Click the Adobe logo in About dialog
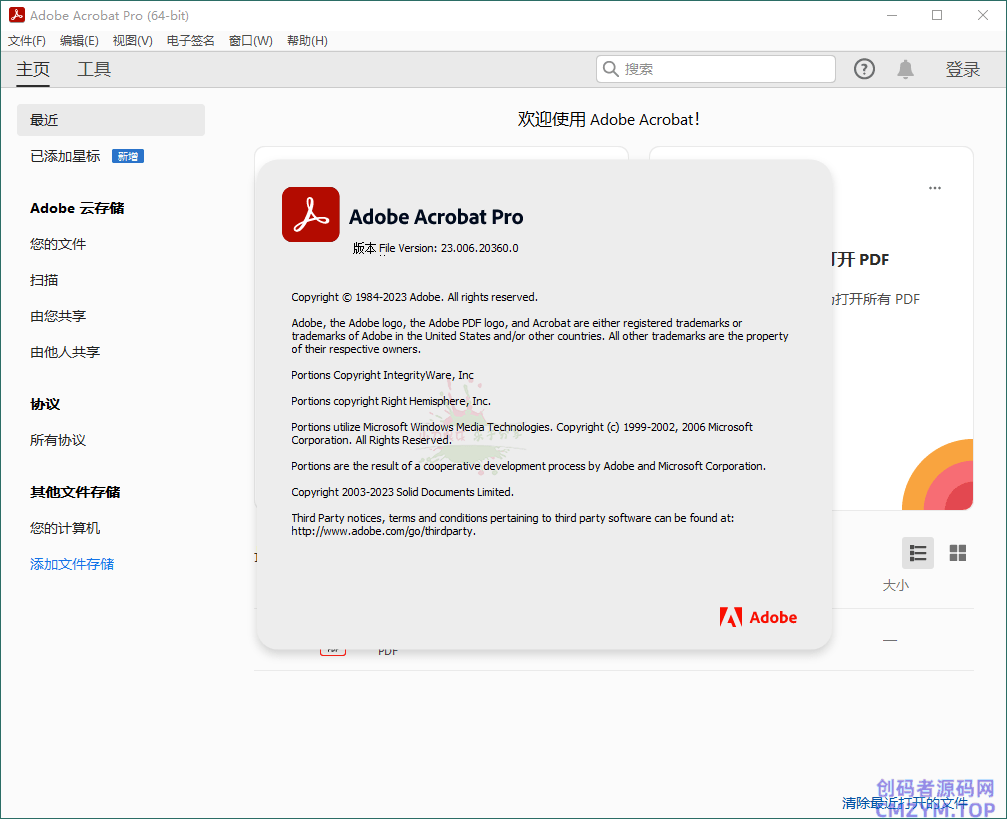Screen dimensions: 1007x819 tap(758, 617)
